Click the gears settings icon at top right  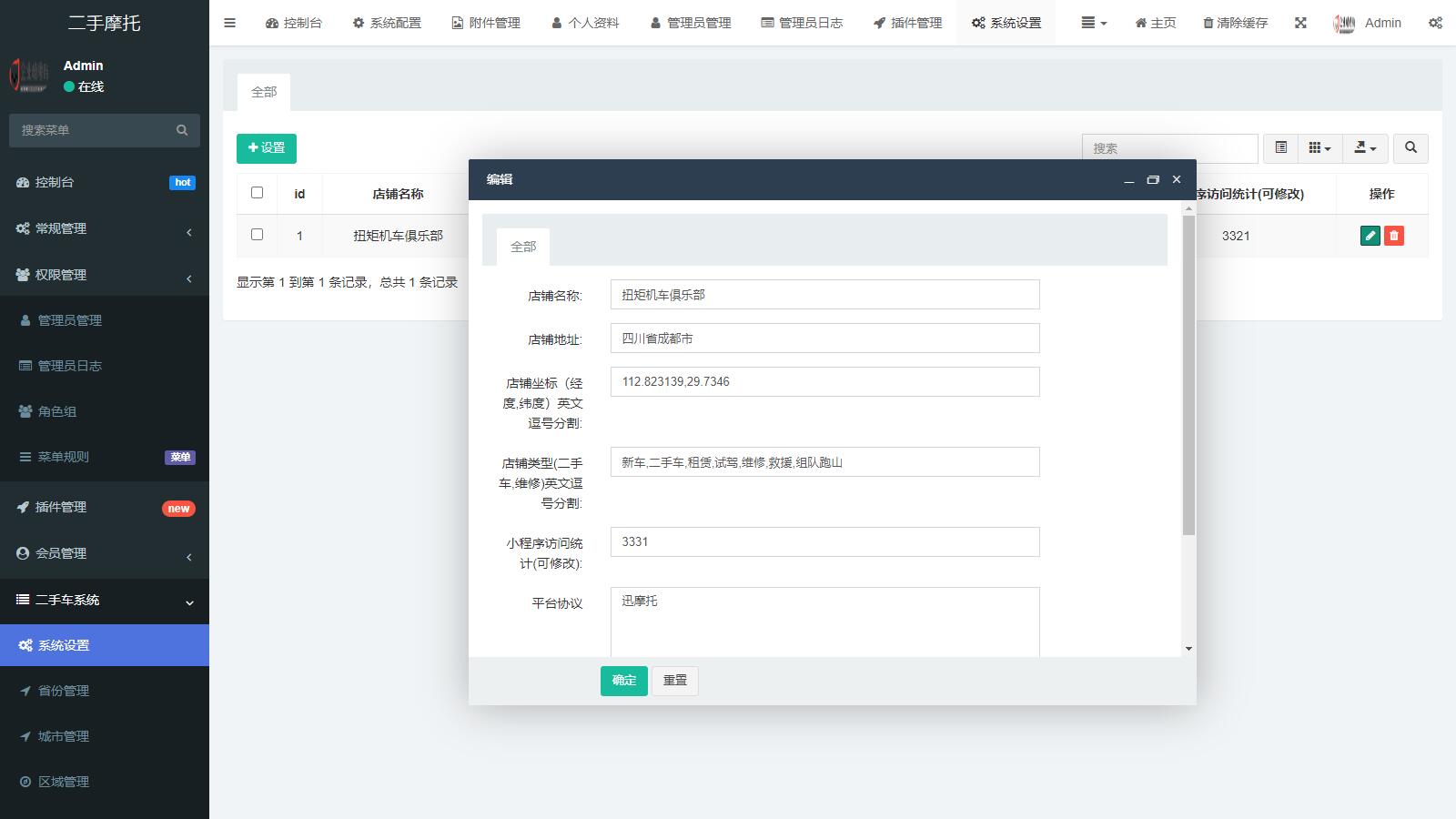click(1435, 23)
